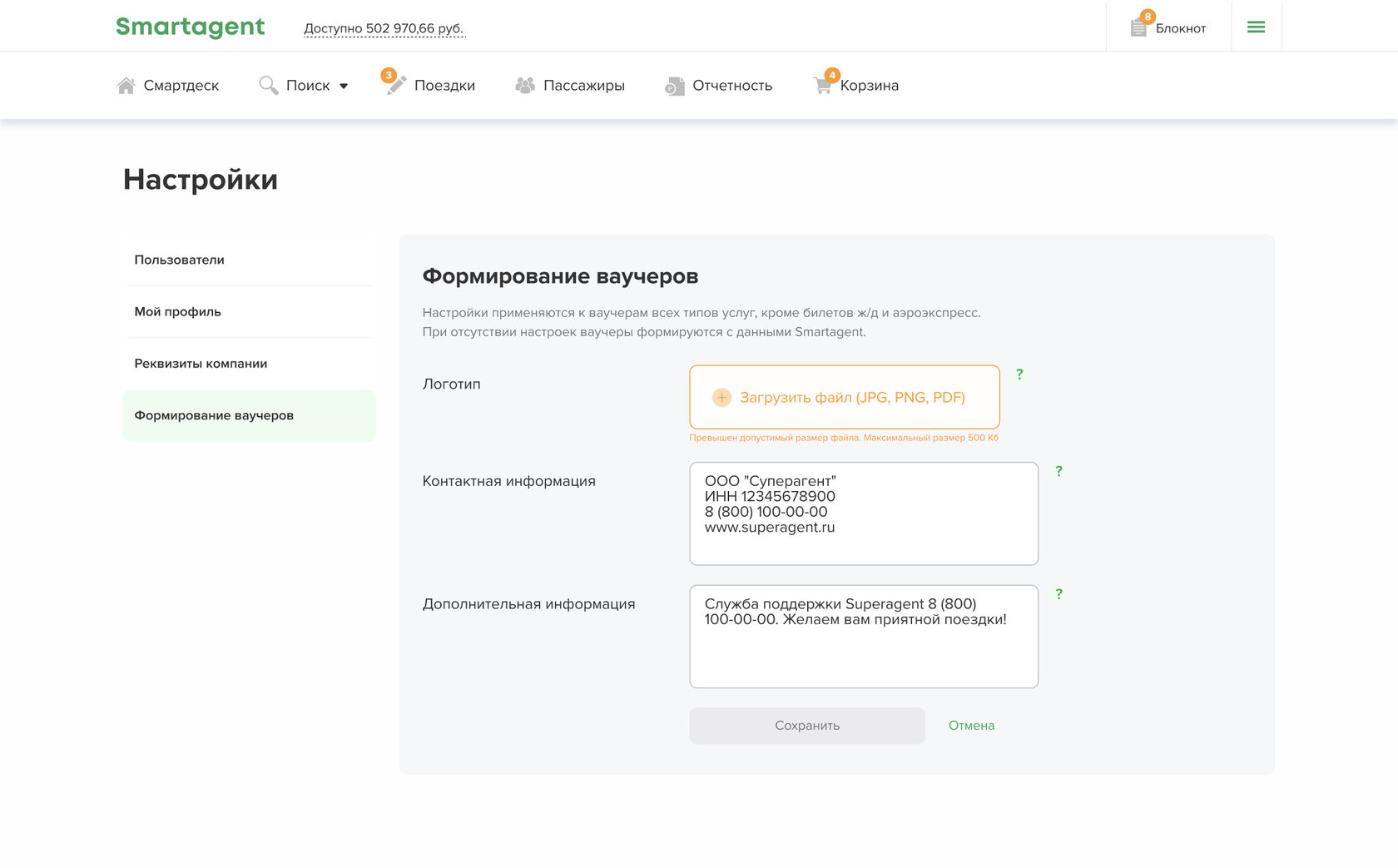Click into the Контактная информация text area
Viewport: 1398px width, 868px height.
pos(863,513)
